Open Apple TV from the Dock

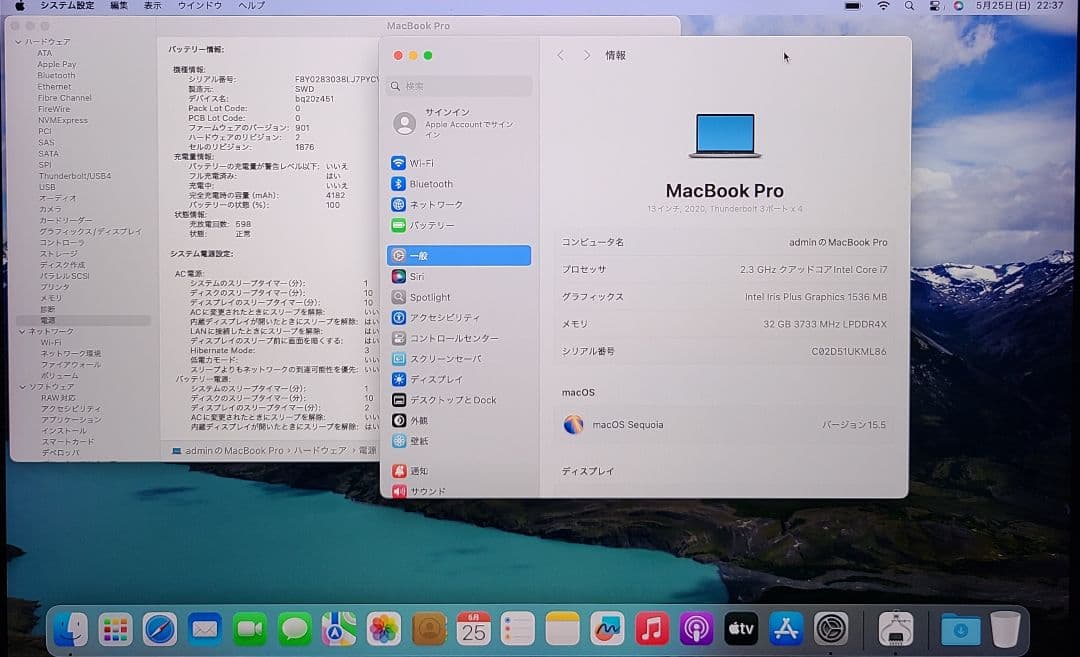coord(741,629)
